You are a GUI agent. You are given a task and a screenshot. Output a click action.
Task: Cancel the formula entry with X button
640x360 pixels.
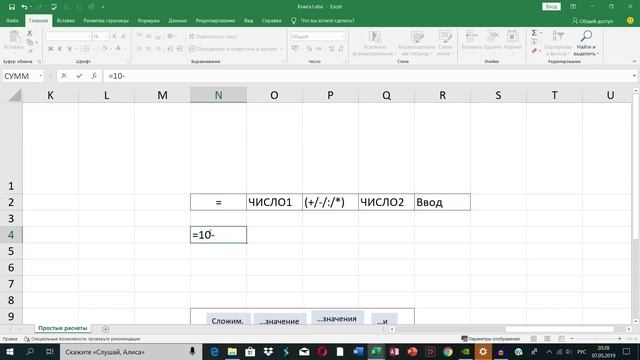[x=64, y=76]
